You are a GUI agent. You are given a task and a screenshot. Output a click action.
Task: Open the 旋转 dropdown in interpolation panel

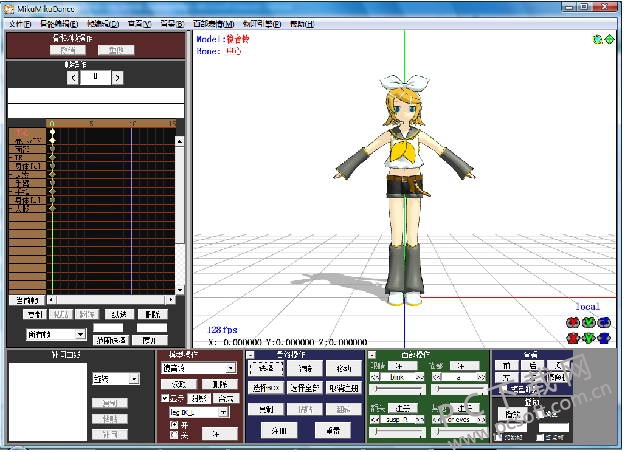click(x=116, y=379)
